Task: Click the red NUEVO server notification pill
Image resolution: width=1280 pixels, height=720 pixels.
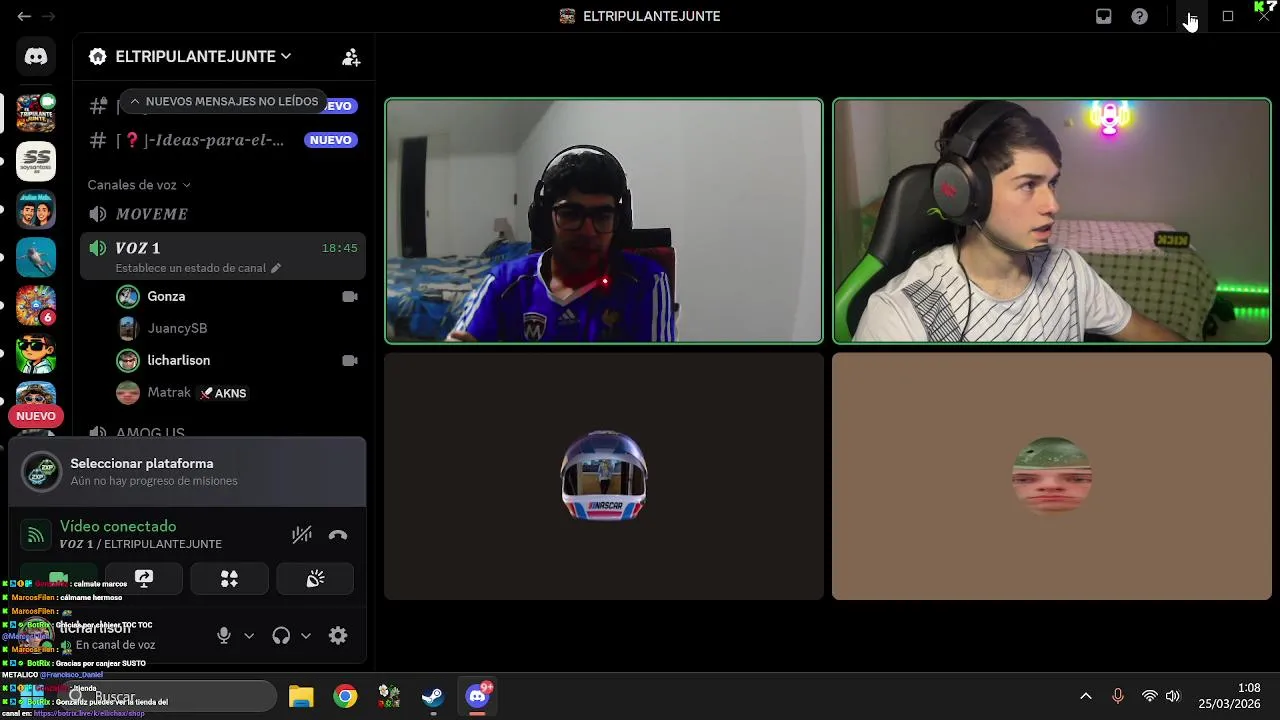Action: (36, 416)
